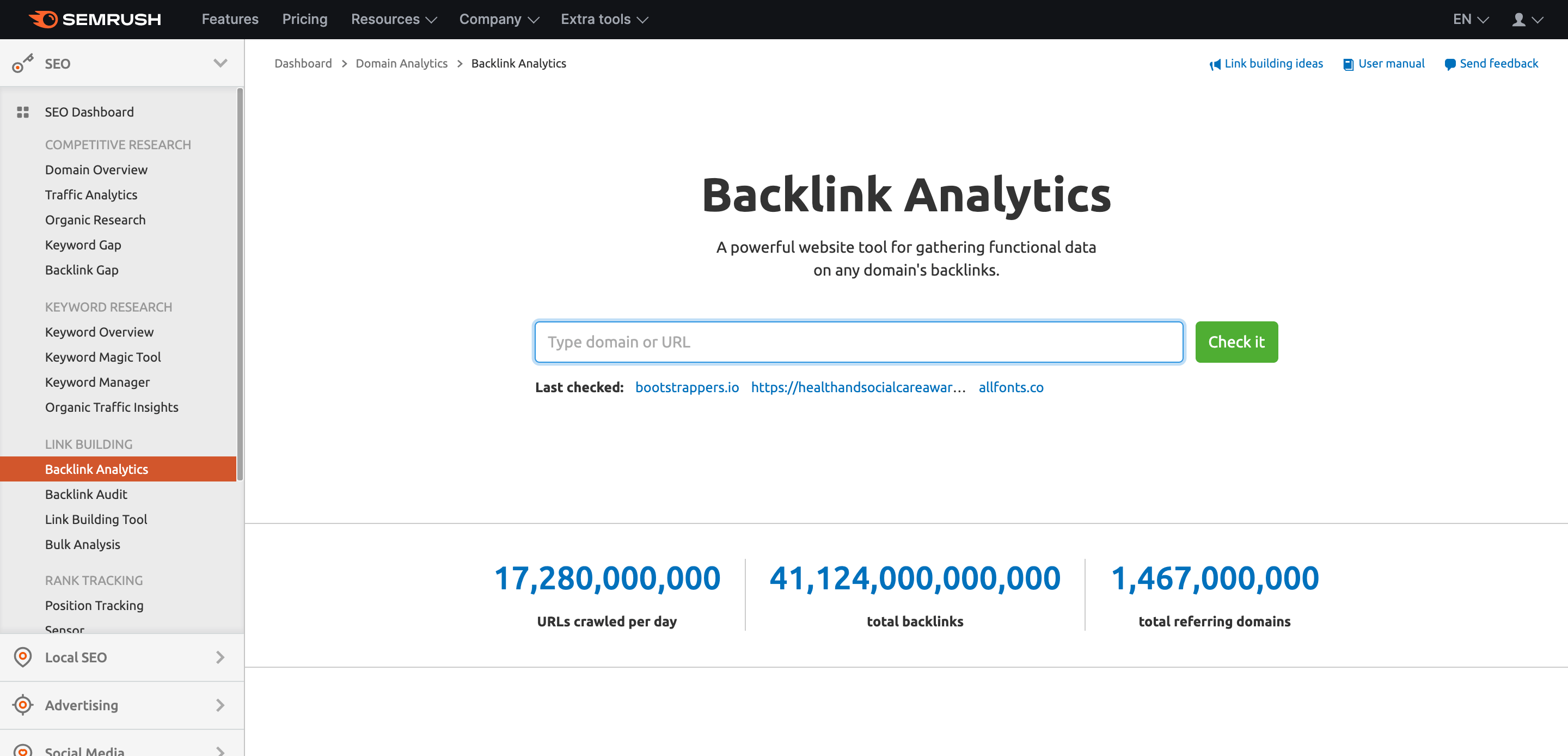Click the Send feedback link

click(1499, 63)
